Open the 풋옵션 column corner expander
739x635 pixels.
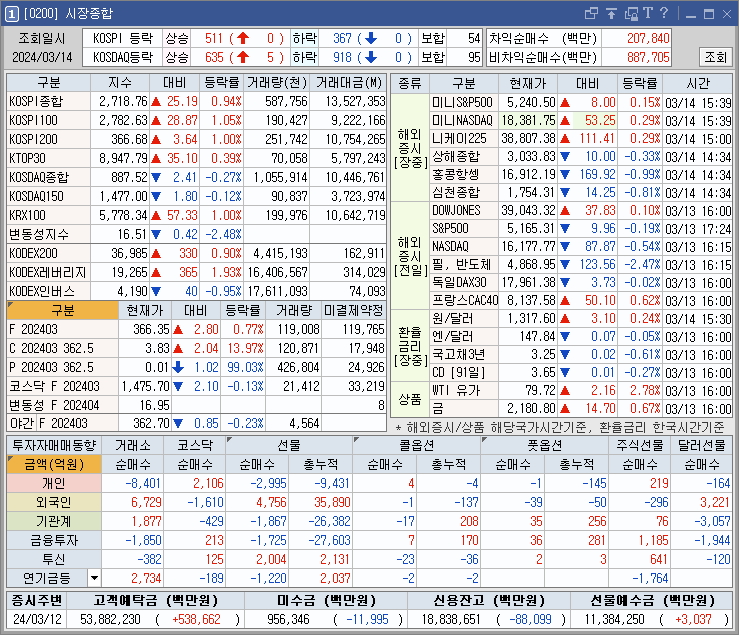[x=484, y=440]
